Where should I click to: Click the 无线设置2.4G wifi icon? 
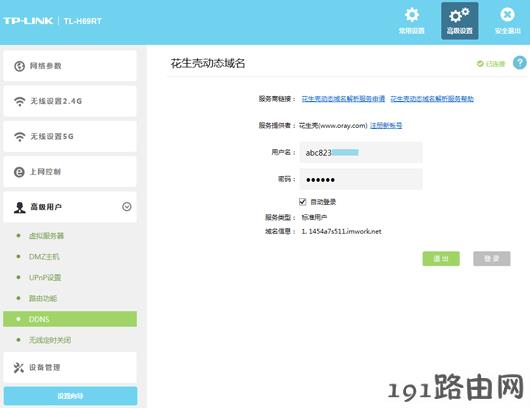20,101
